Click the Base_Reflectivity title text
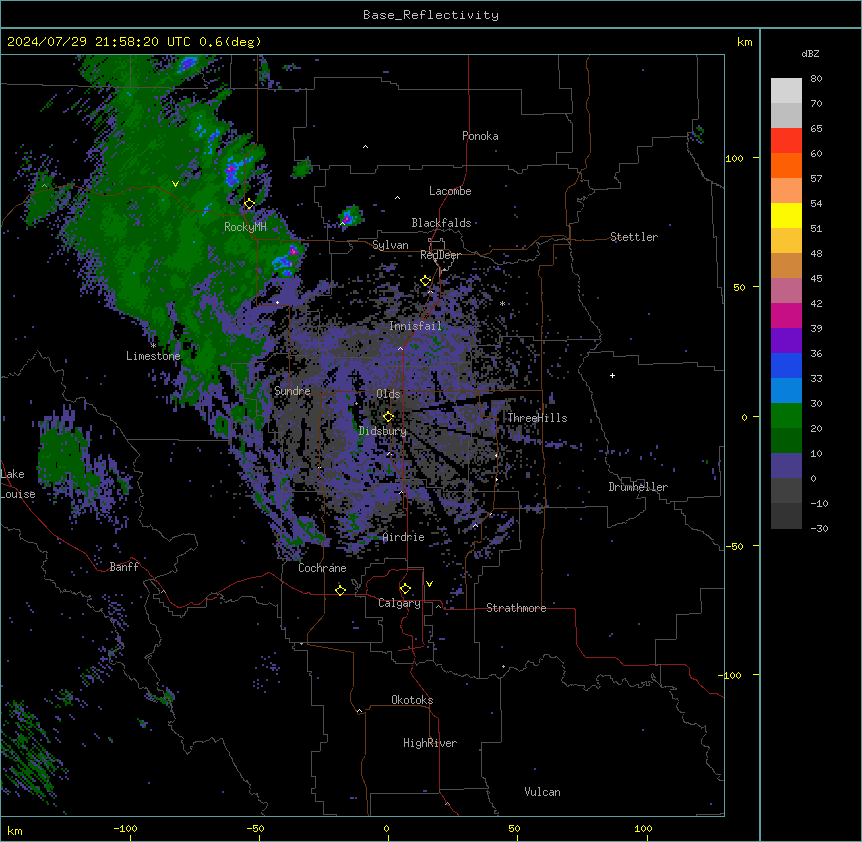862x842 pixels. click(x=431, y=15)
